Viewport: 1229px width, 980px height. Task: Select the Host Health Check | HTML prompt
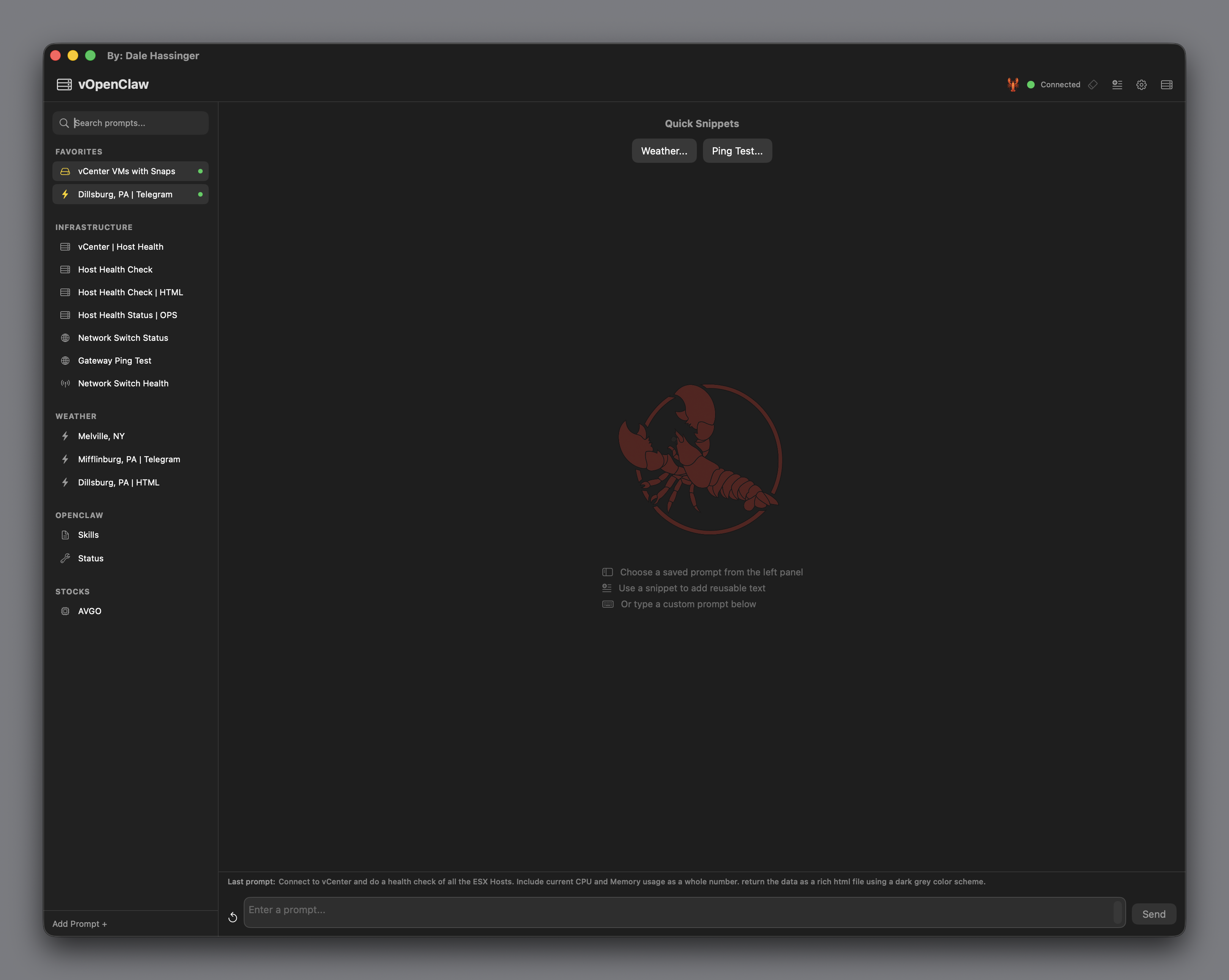point(130,292)
